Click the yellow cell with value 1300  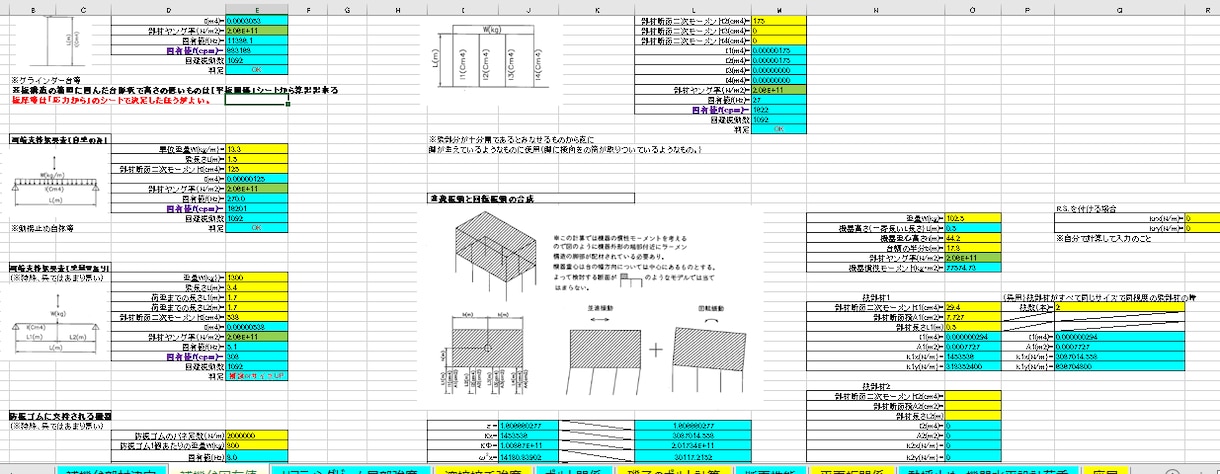(x=257, y=277)
